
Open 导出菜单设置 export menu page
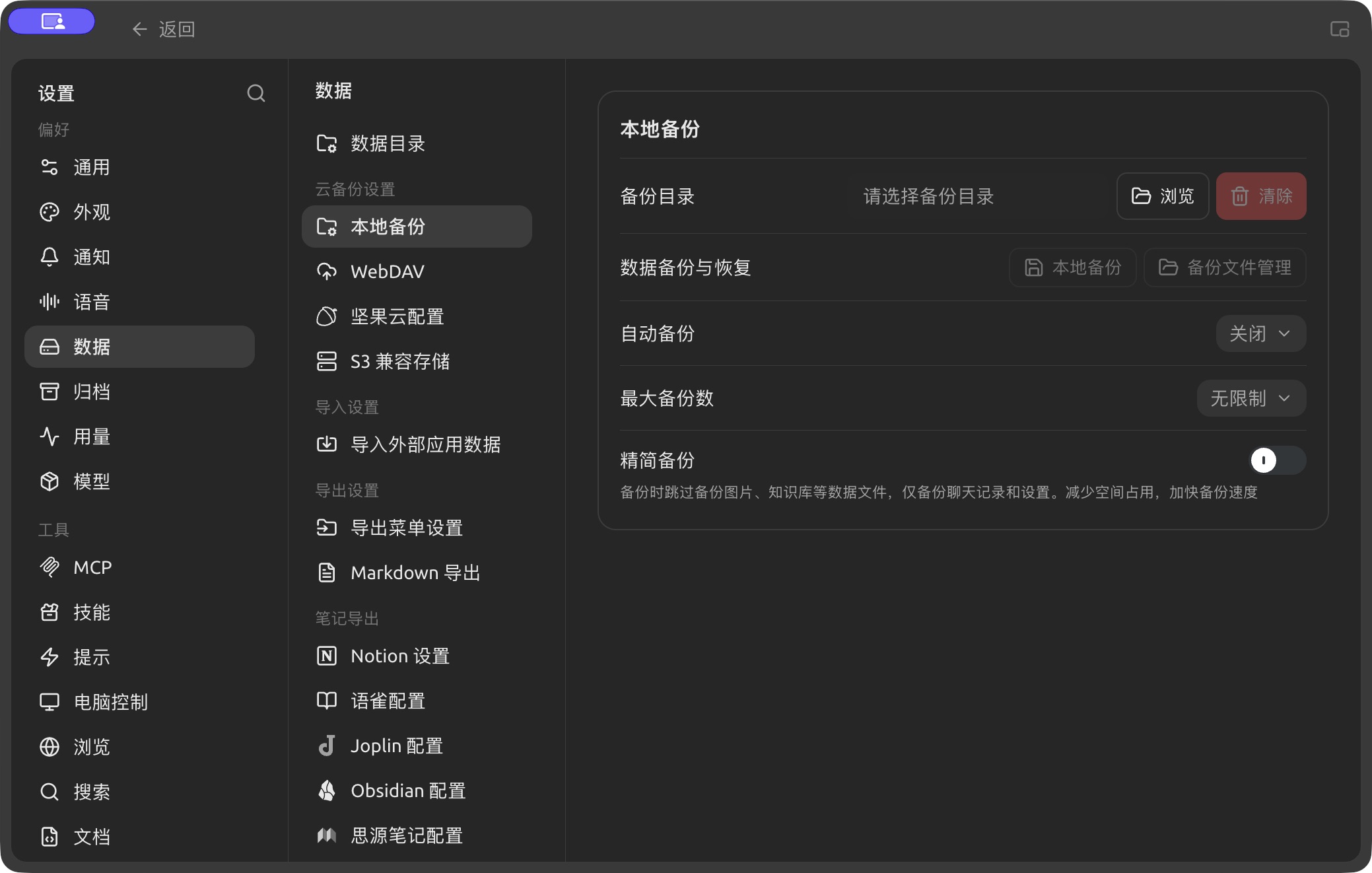[417, 528]
